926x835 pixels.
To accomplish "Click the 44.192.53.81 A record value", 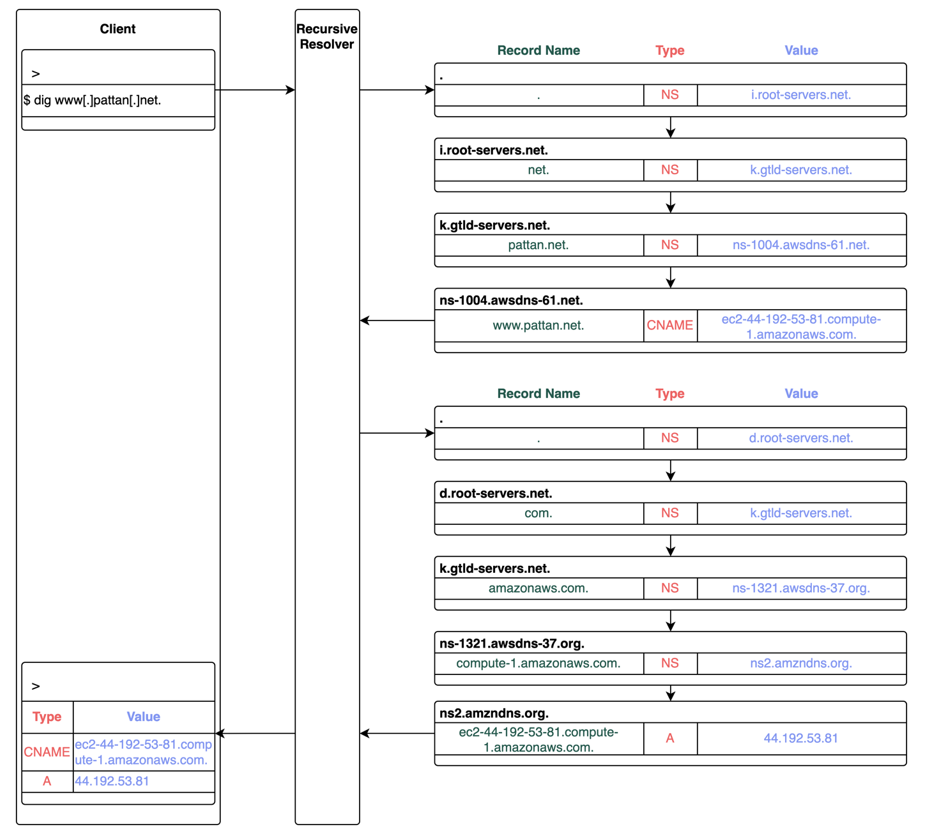I will (x=800, y=739).
